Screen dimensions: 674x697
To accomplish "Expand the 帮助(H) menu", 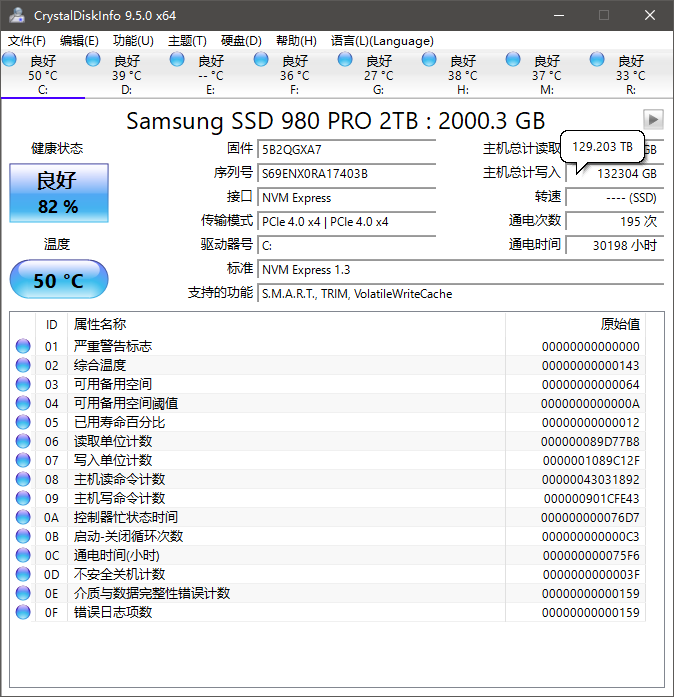I will coord(296,41).
